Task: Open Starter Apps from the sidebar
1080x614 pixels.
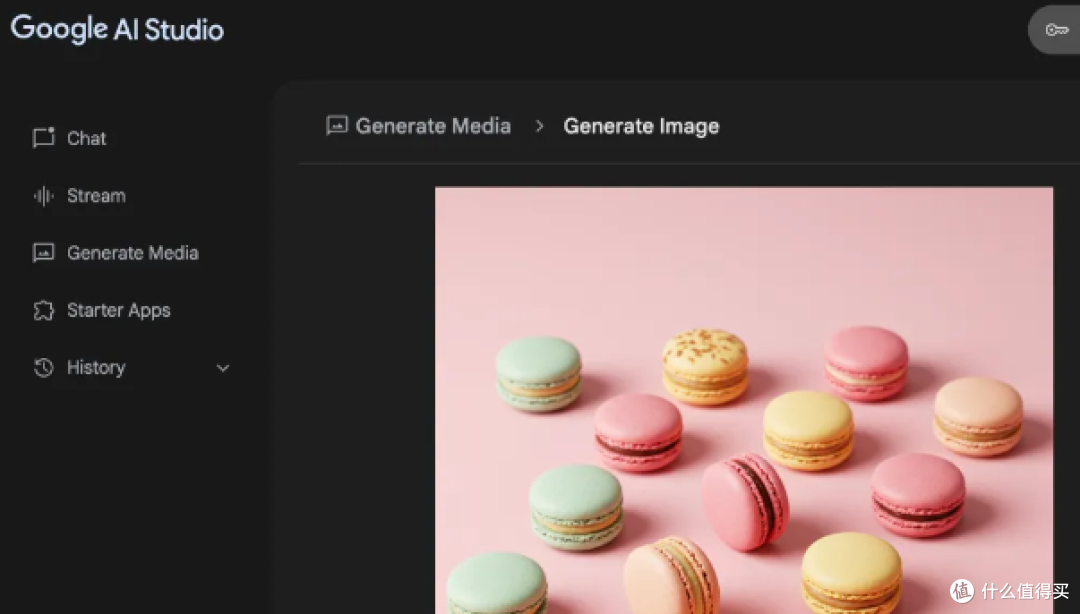Action: click(x=118, y=311)
